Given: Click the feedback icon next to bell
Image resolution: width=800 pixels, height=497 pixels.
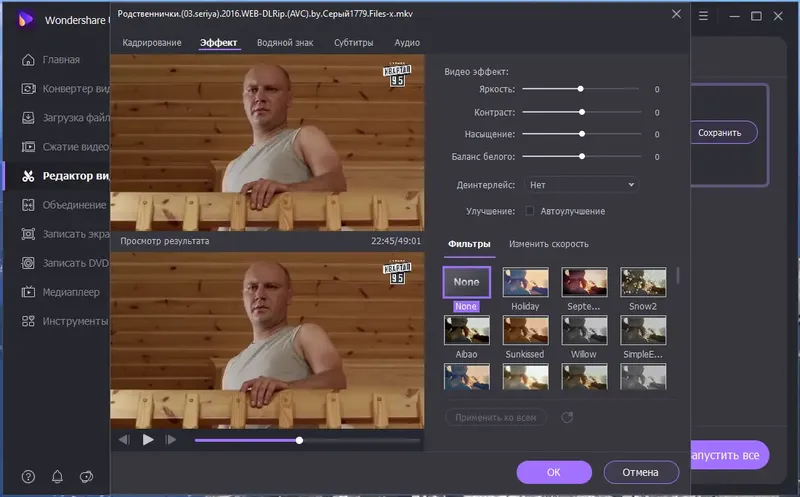Looking at the screenshot, I should click(x=86, y=477).
